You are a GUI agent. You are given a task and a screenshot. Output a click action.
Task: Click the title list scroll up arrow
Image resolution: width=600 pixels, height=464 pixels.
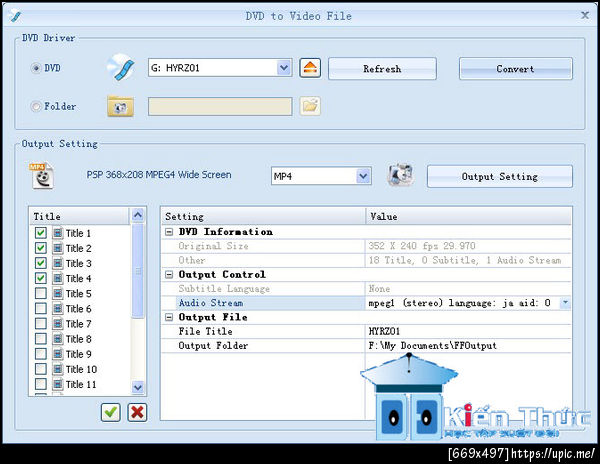tap(138, 215)
